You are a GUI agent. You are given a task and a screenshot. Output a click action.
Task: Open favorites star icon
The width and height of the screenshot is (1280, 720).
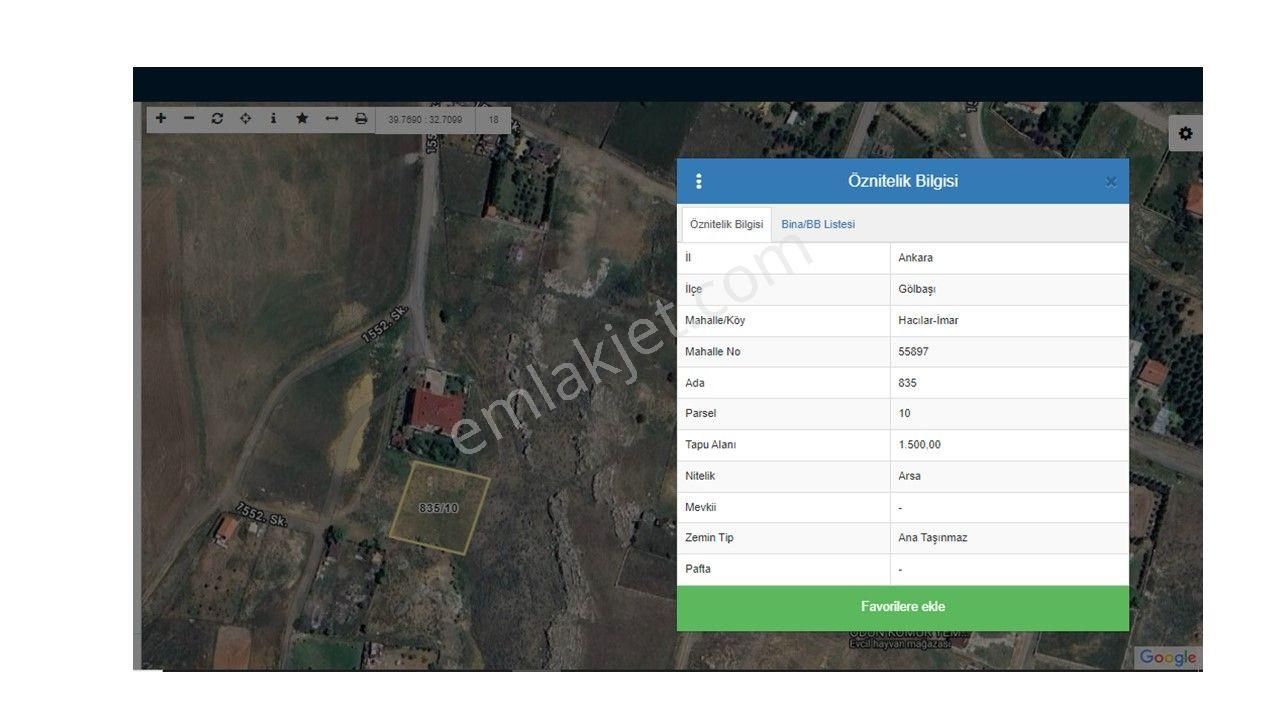[x=302, y=119]
